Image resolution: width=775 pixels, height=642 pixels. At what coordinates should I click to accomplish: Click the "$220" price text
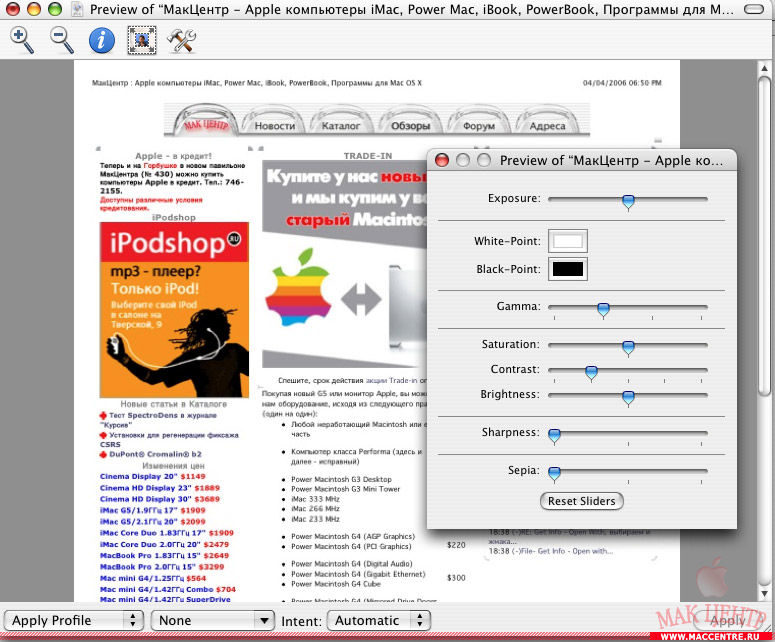coord(456,545)
